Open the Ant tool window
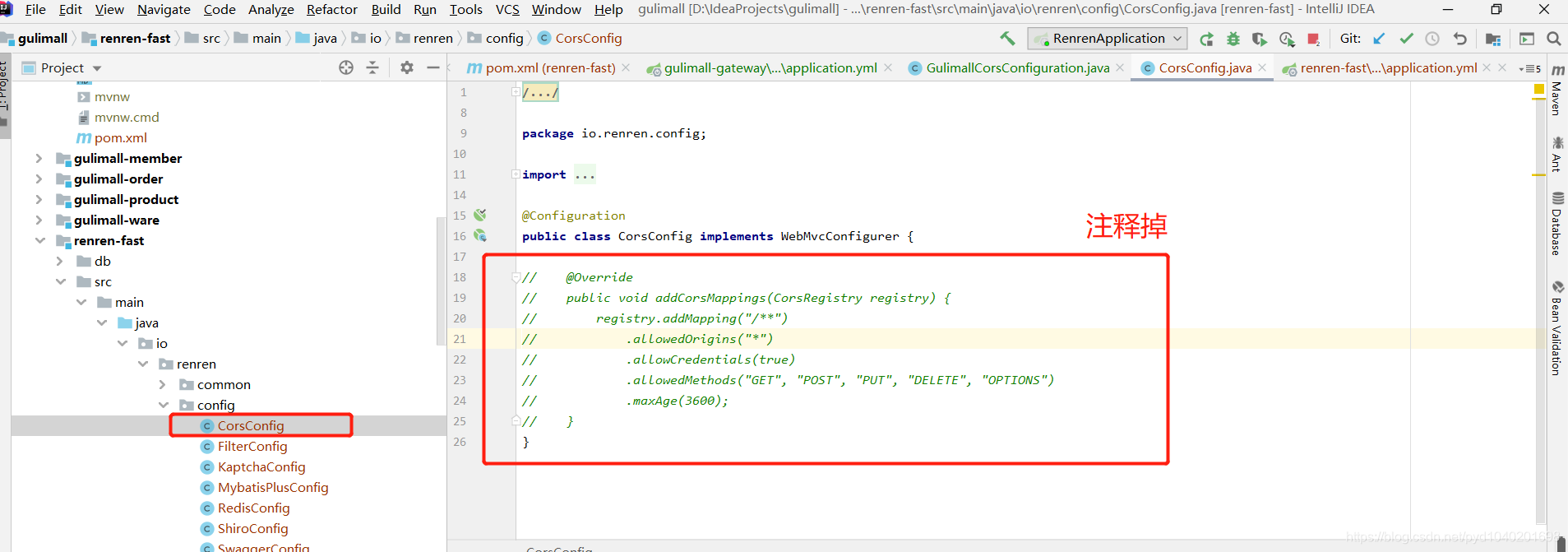The height and width of the screenshot is (552, 1568). (1557, 155)
